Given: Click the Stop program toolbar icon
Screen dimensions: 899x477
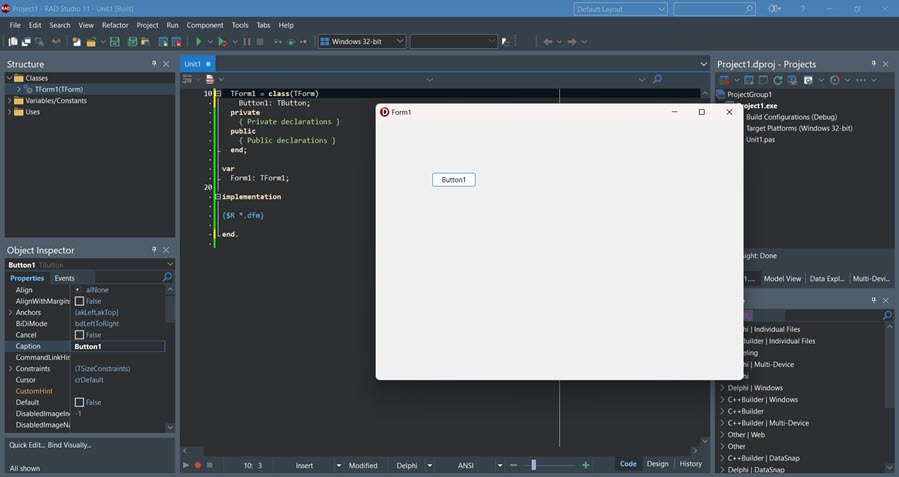Looking at the screenshot, I should (260, 41).
